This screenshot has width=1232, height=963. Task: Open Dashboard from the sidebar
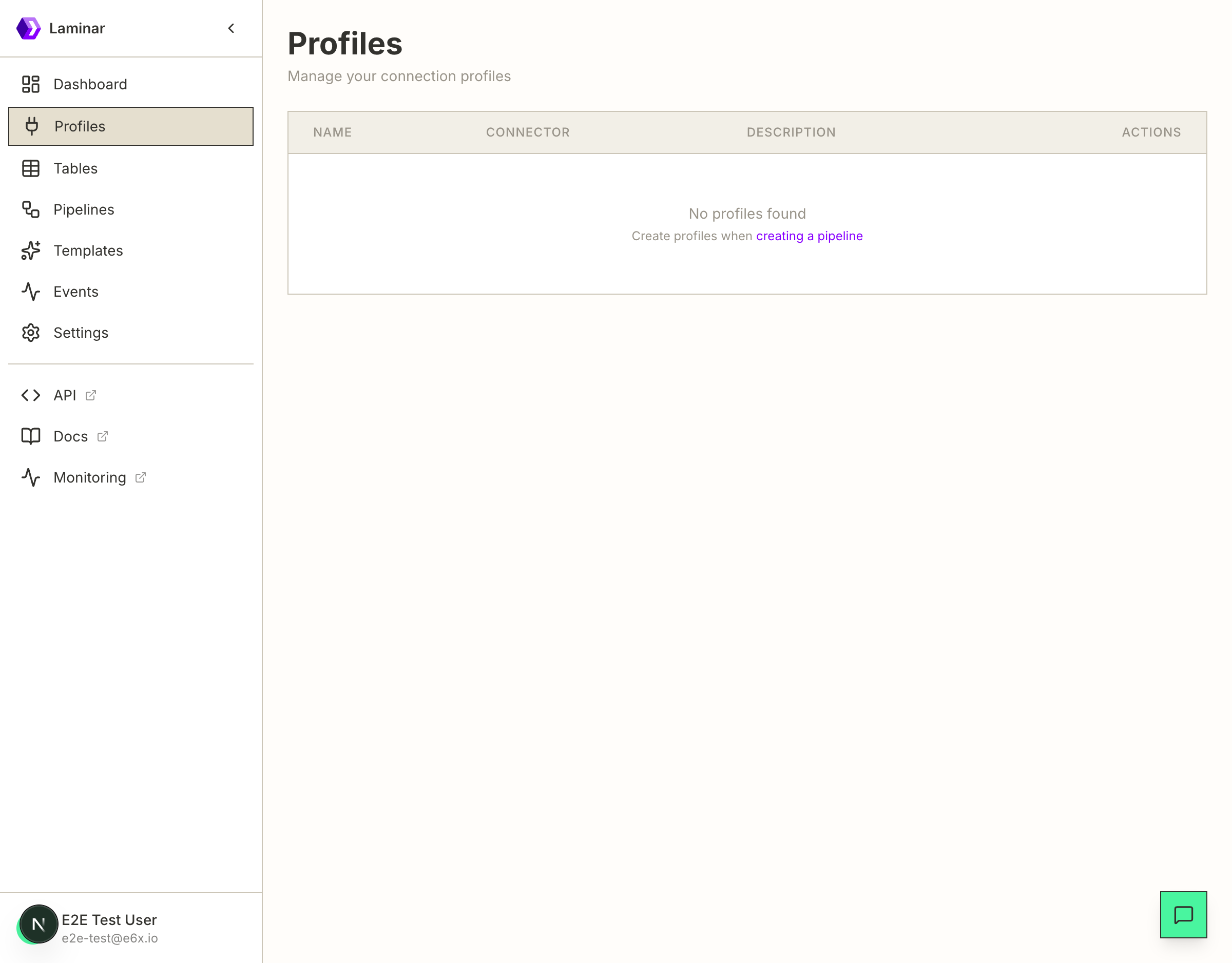coord(90,84)
